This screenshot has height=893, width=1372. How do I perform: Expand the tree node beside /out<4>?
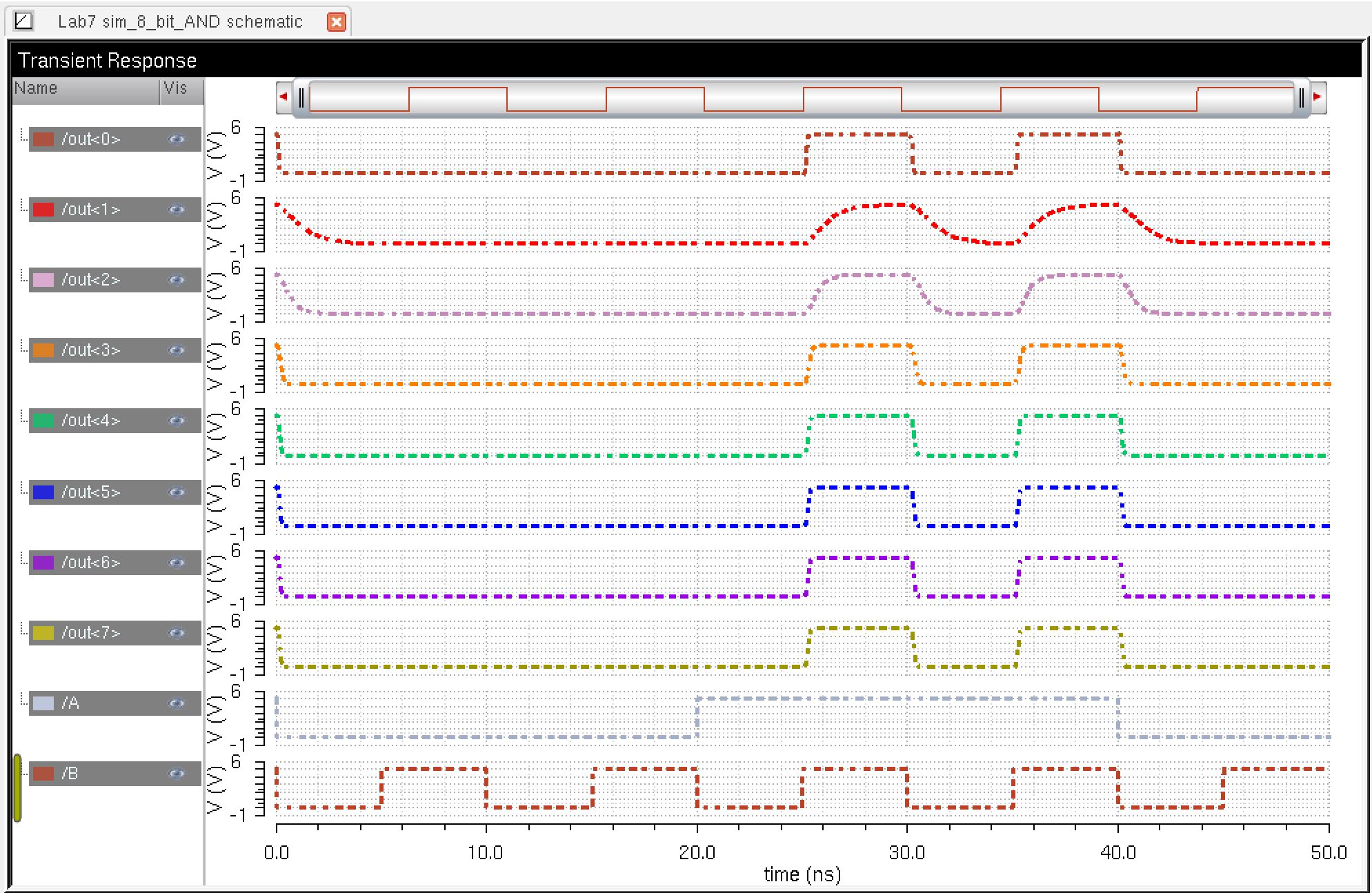[x=23, y=415]
